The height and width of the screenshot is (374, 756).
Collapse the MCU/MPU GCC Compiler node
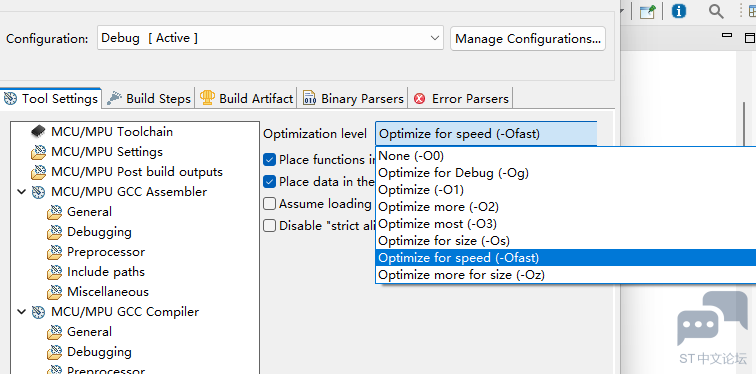pos(22,312)
